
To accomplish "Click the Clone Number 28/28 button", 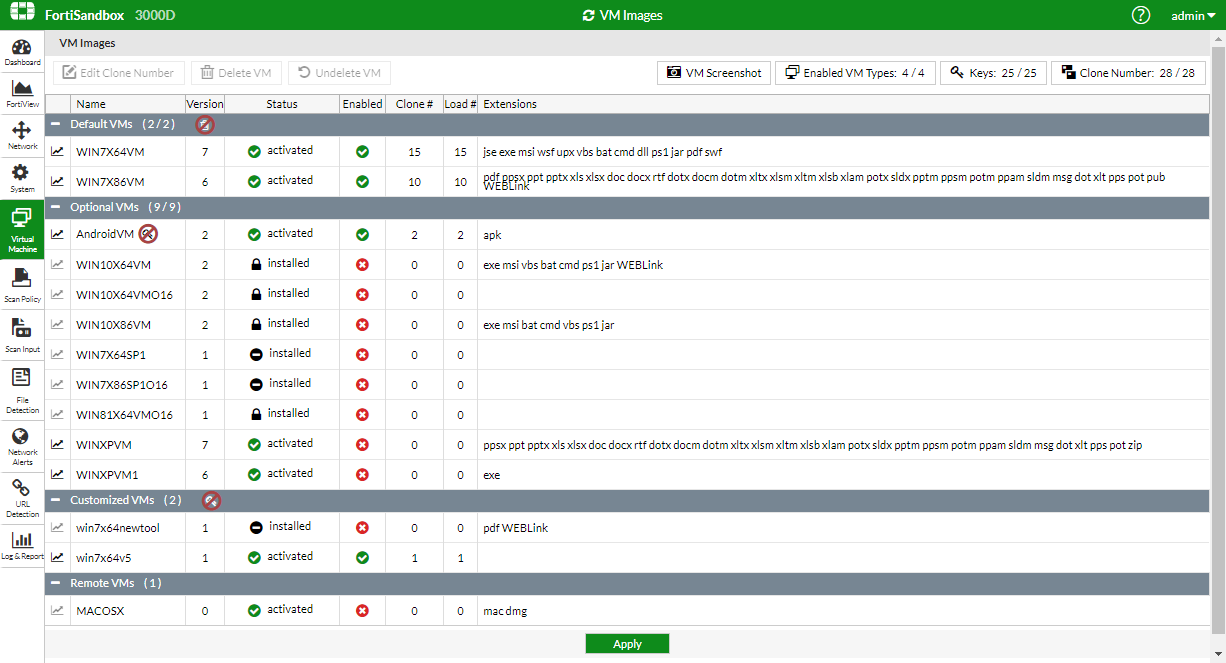I will tap(1128, 73).
